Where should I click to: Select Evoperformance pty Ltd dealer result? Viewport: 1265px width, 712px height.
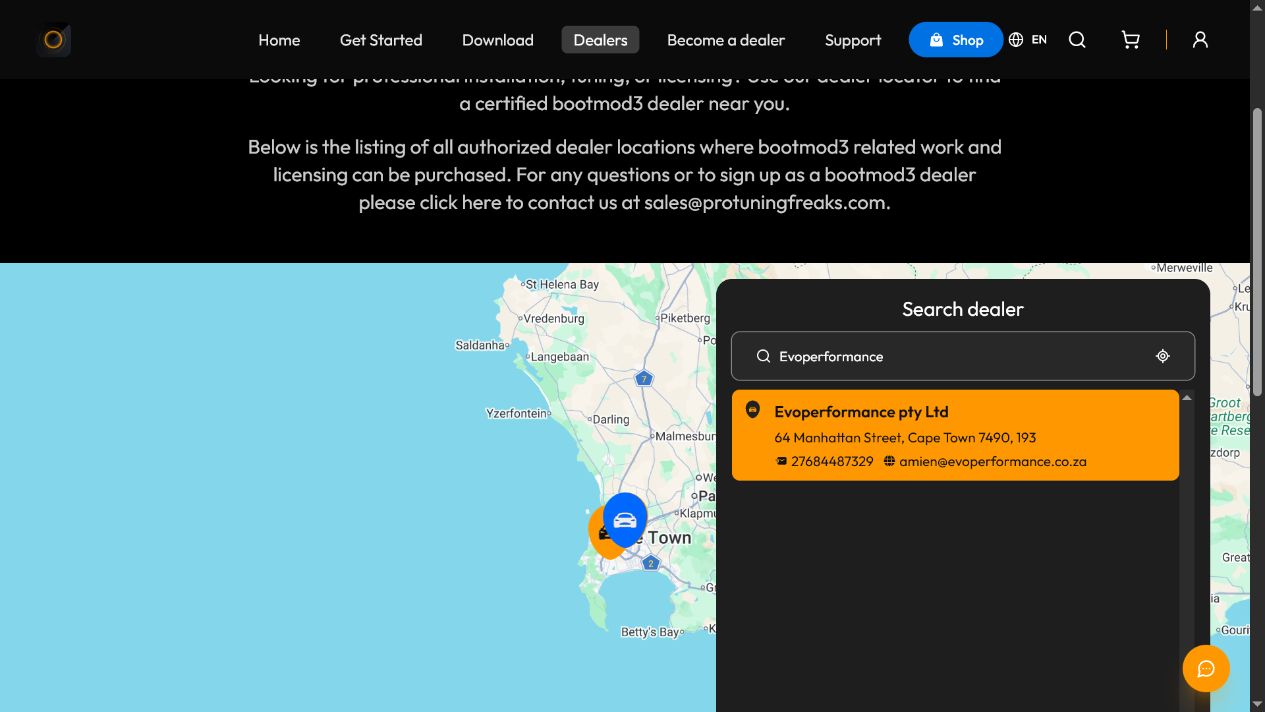pos(955,435)
